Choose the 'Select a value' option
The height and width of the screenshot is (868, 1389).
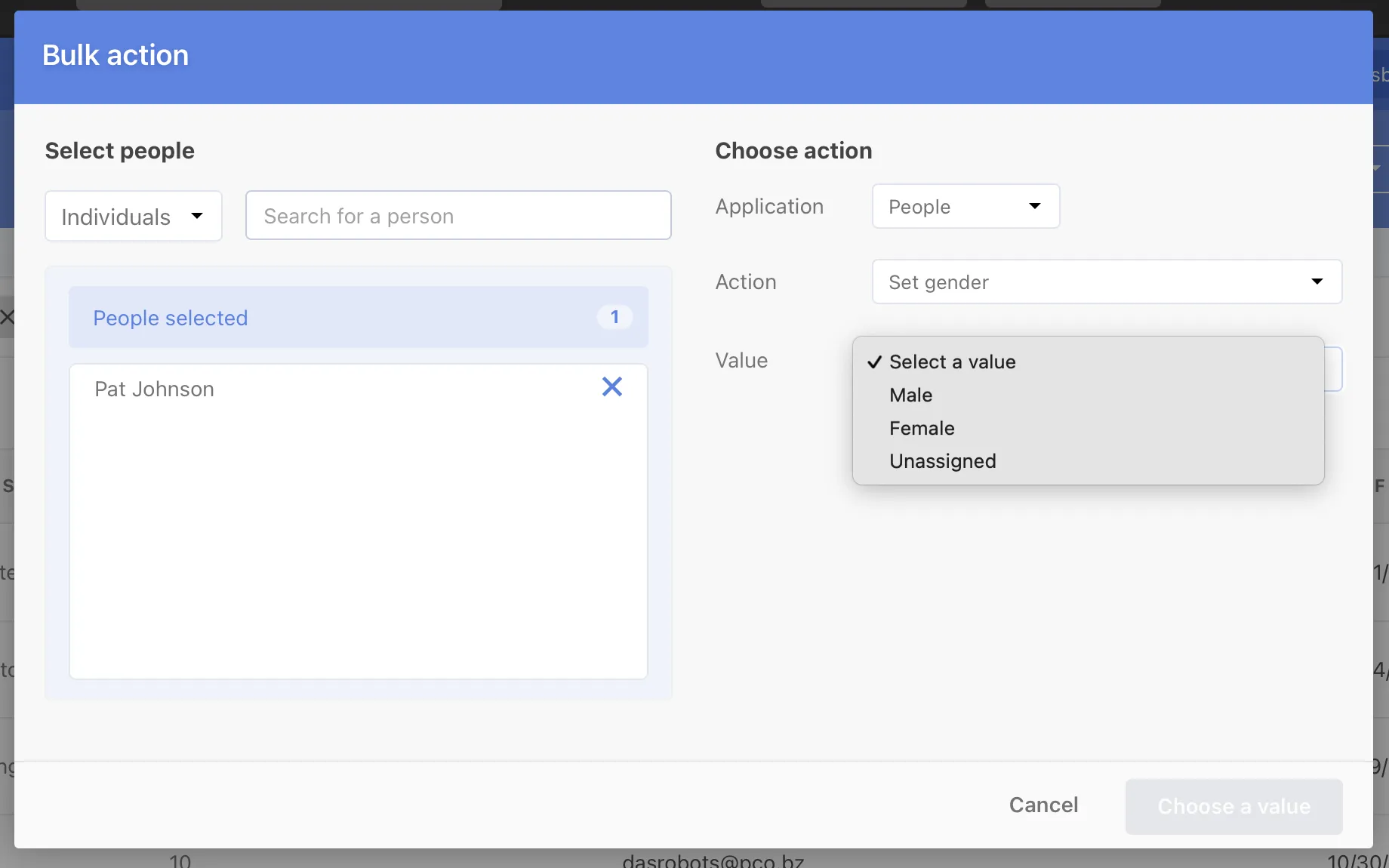pos(953,362)
